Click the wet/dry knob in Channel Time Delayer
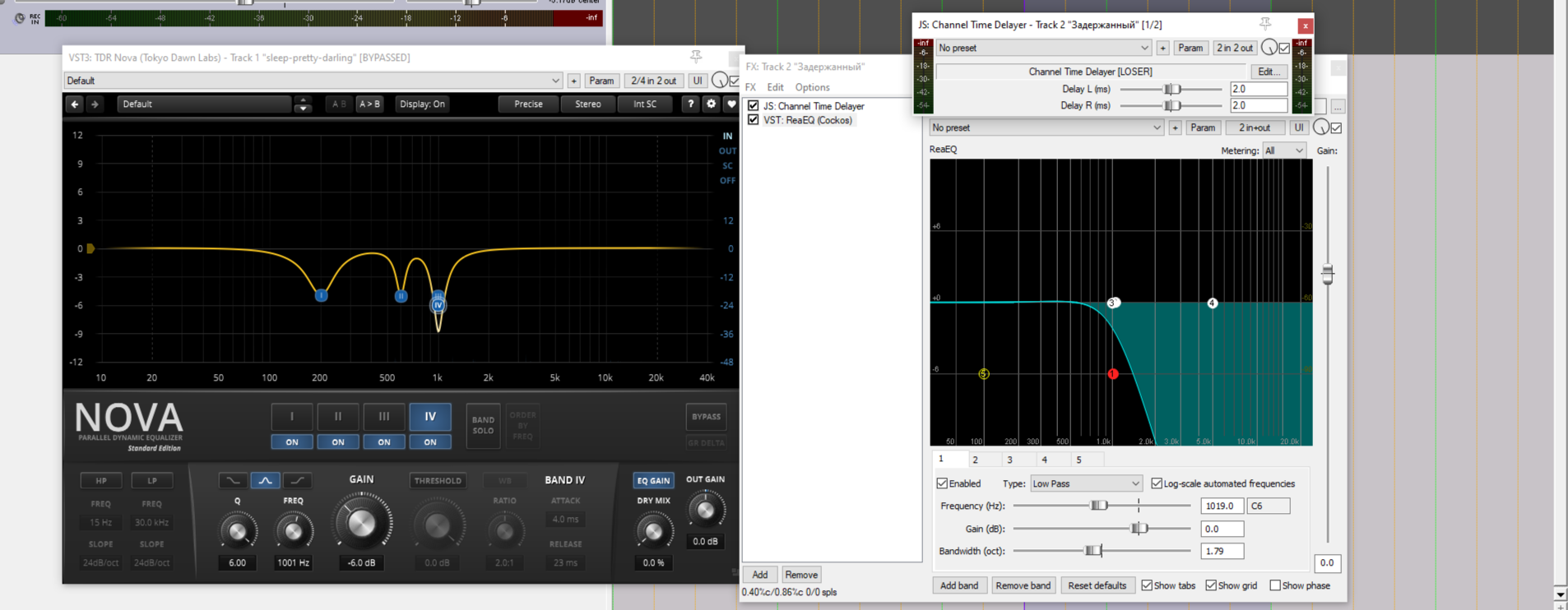1568x610 pixels. pyautogui.click(x=1269, y=48)
